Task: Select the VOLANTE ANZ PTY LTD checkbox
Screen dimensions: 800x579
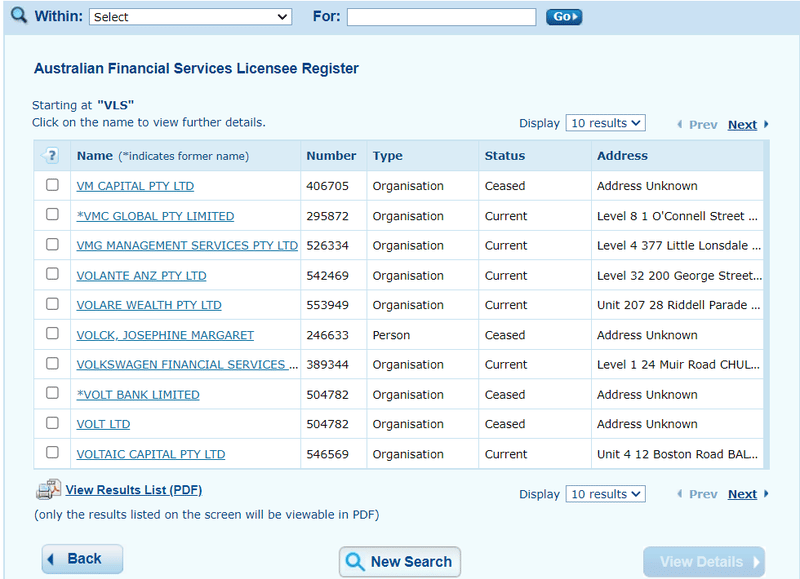Action: 52,274
